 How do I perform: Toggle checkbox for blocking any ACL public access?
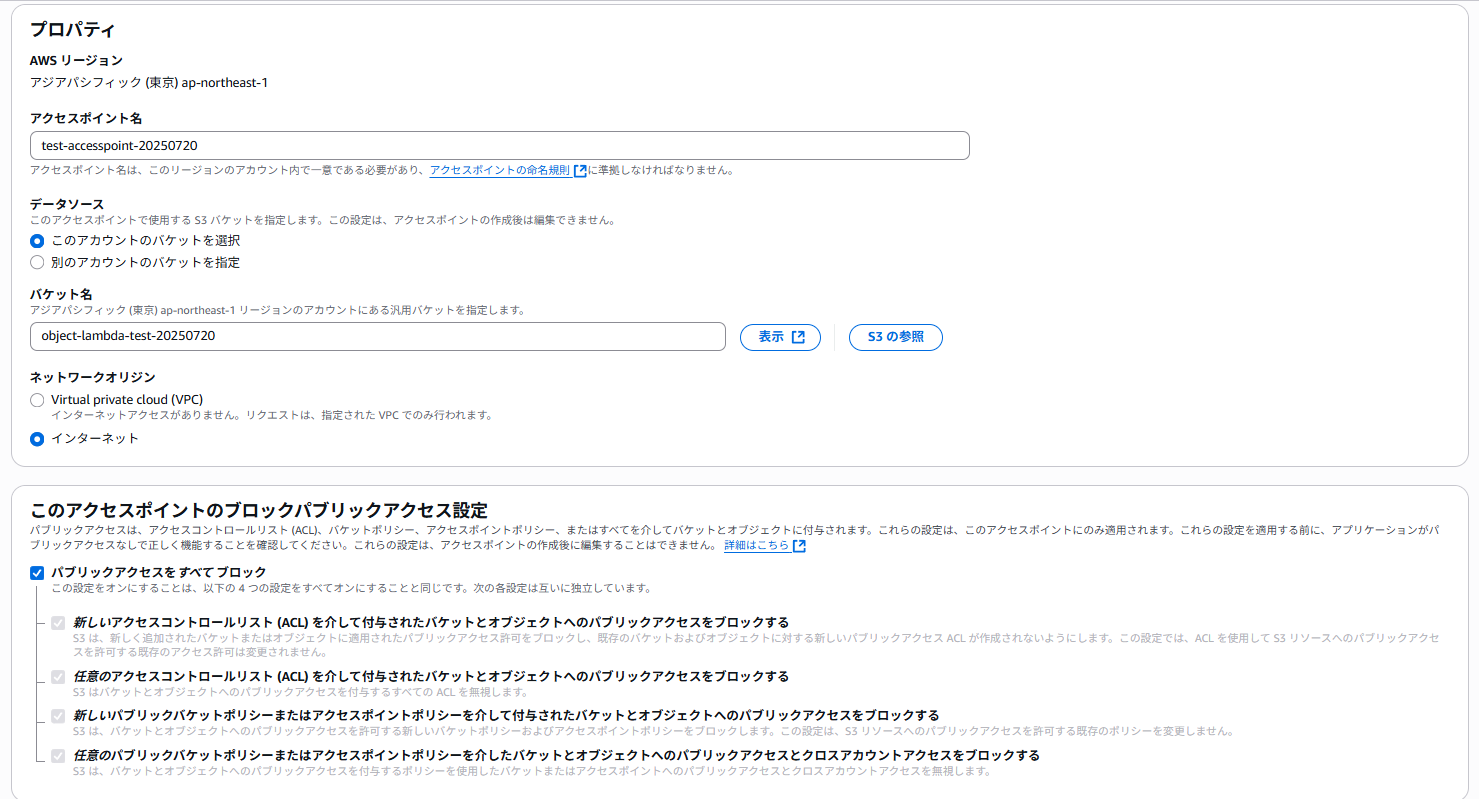pos(58,677)
